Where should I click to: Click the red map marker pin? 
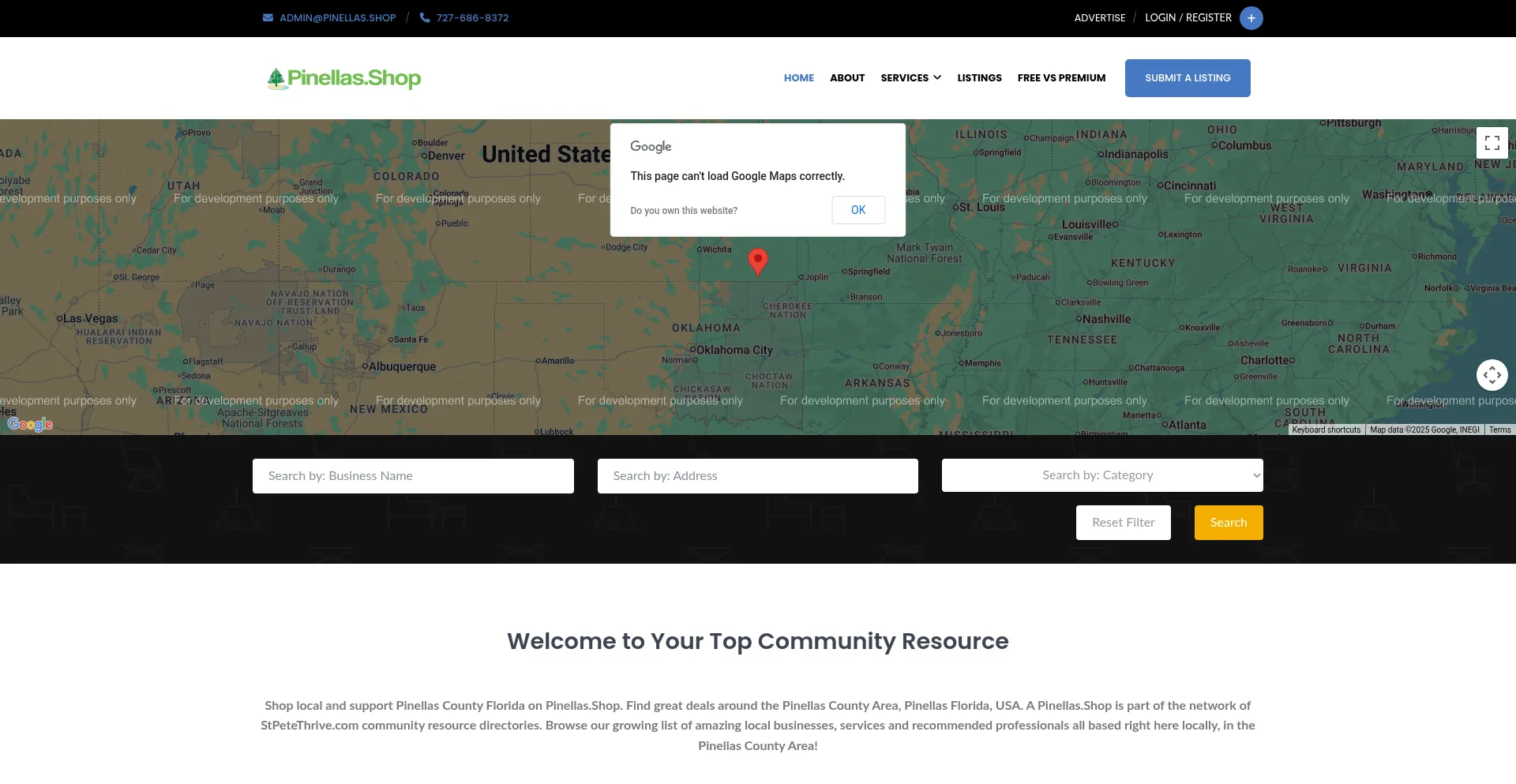click(x=758, y=261)
